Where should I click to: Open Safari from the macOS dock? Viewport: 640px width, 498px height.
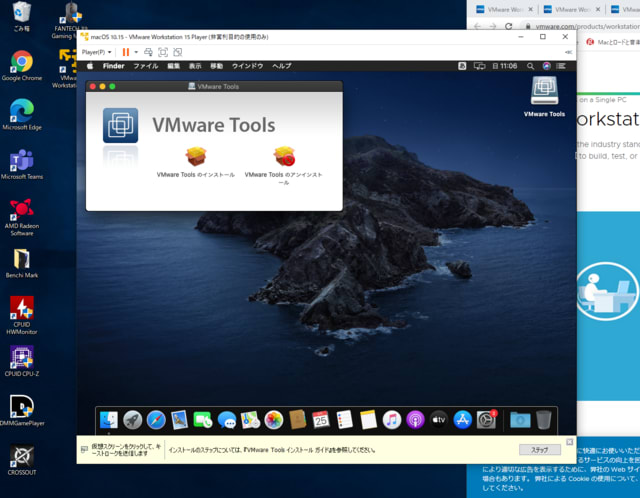[x=156, y=420]
